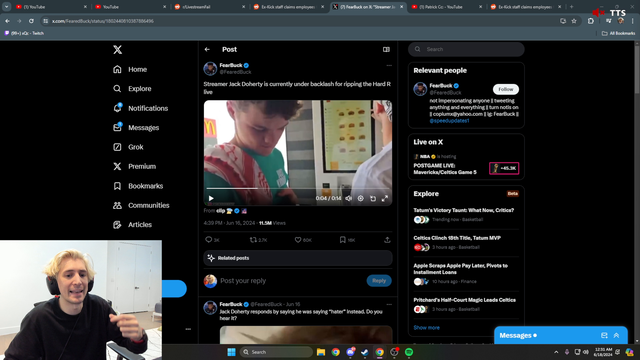Open Bookmarks in the sidebar

click(x=138, y=186)
